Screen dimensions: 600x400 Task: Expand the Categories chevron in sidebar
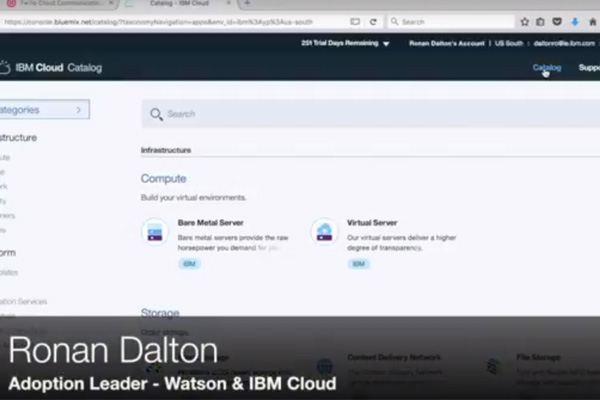[78, 110]
